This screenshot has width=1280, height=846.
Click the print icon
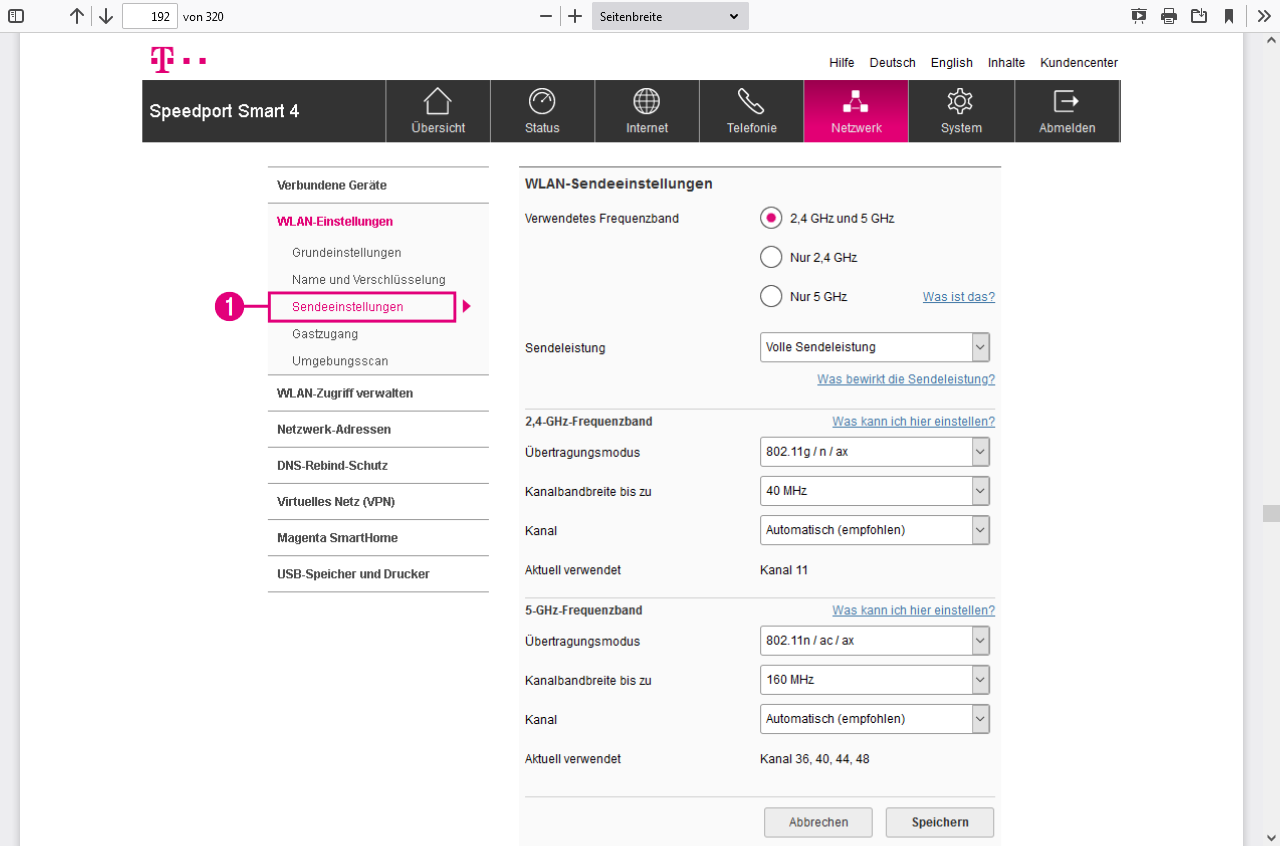pyautogui.click(x=1168, y=15)
